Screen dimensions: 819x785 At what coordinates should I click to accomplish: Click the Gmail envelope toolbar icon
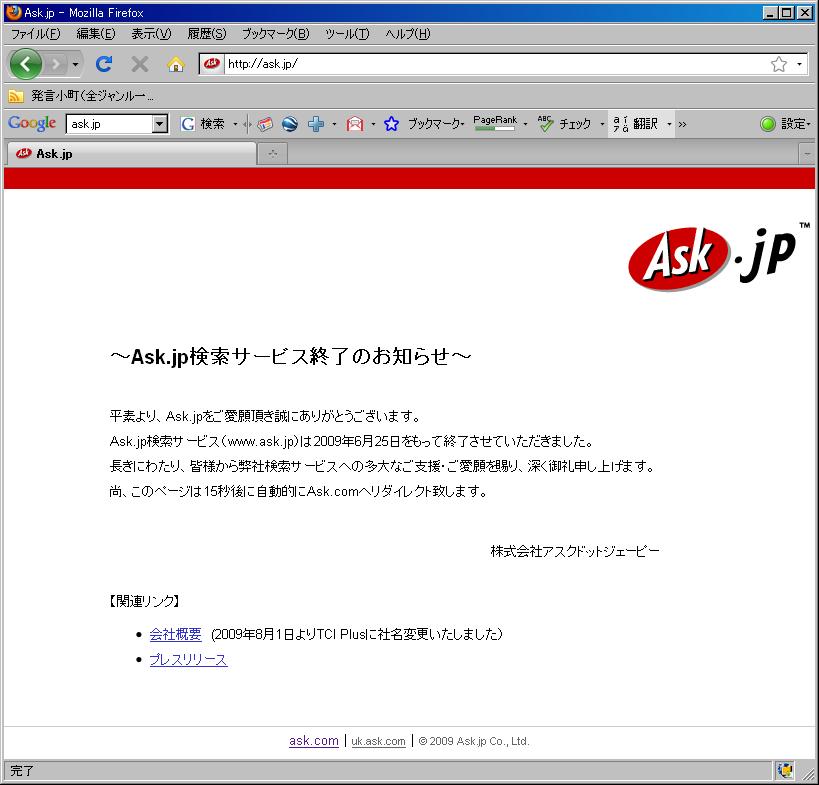point(355,124)
